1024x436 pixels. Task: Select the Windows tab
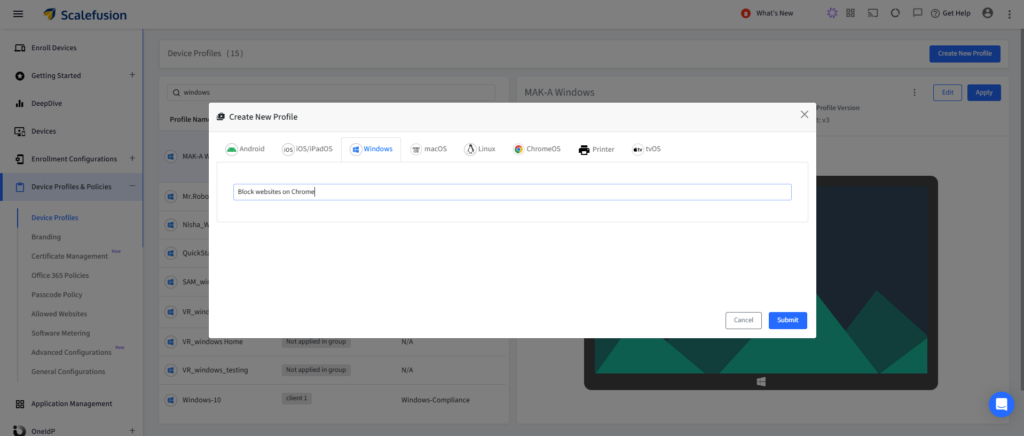point(371,149)
